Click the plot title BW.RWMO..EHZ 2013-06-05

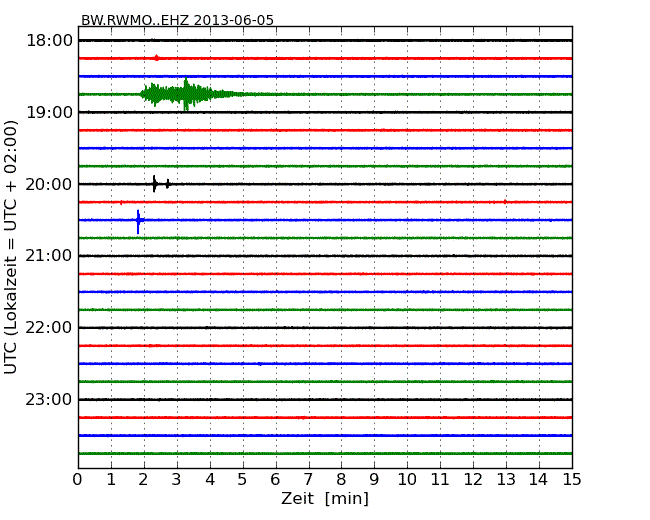coord(177,20)
